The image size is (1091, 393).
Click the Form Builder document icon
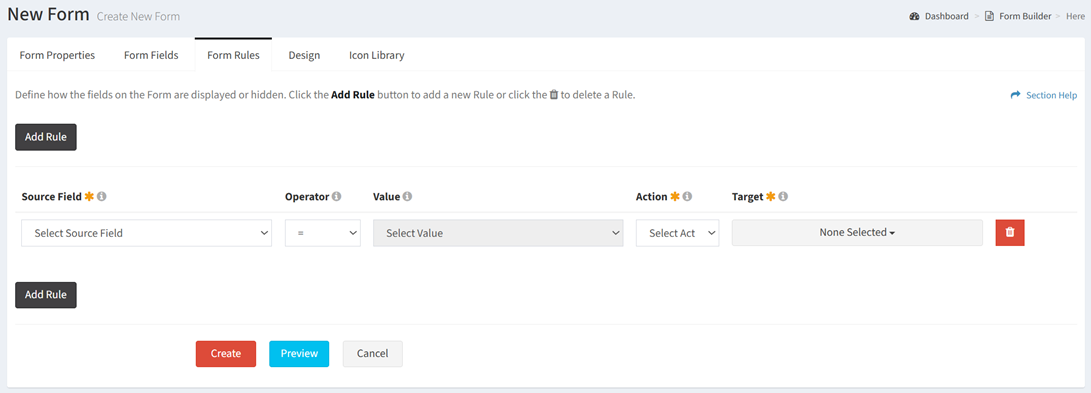pos(989,16)
